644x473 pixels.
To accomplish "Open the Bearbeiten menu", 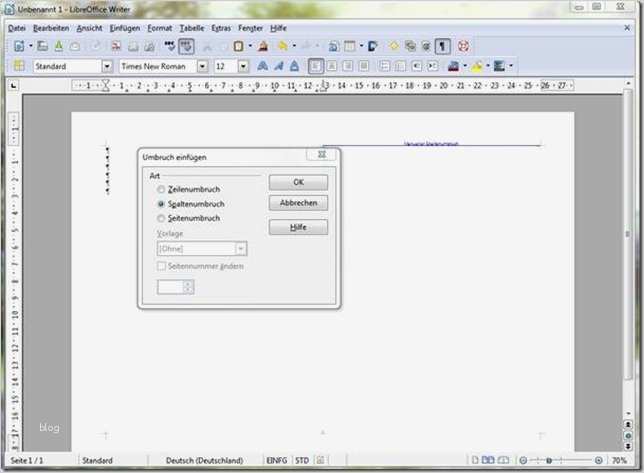I will click(51, 28).
